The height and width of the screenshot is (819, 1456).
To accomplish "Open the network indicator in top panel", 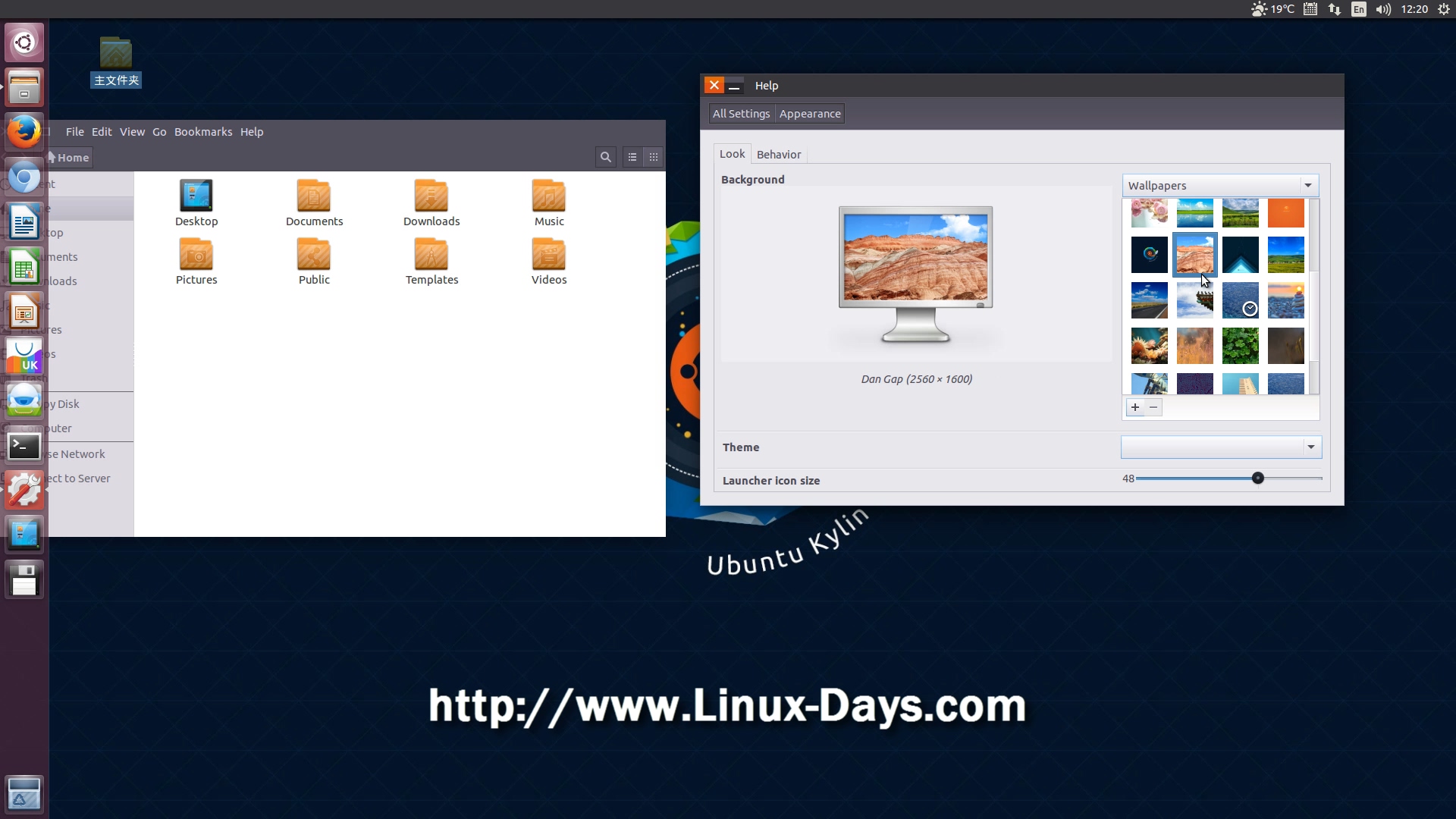I will click(1335, 9).
